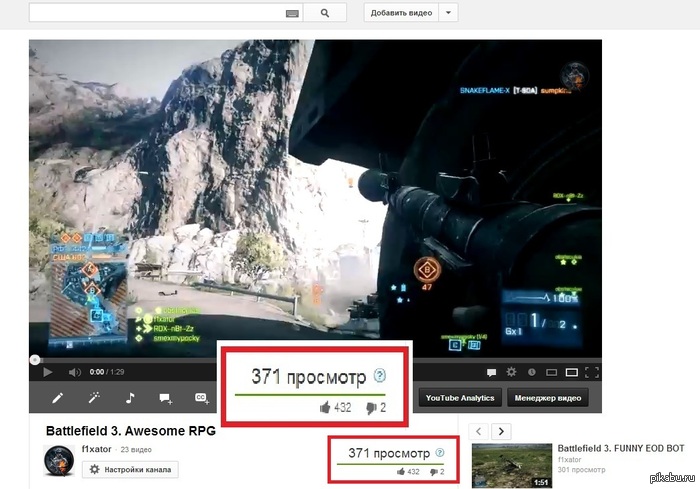Switch to the small player size icon
The width and height of the screenshot is (700, 489).
[551, 372]
